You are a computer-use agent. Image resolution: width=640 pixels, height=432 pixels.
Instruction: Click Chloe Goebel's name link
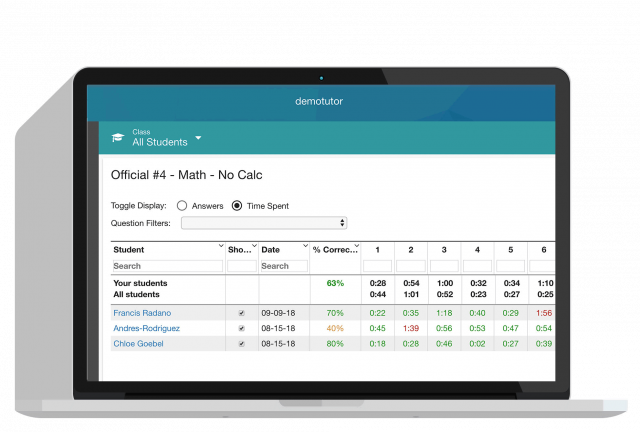139,344
